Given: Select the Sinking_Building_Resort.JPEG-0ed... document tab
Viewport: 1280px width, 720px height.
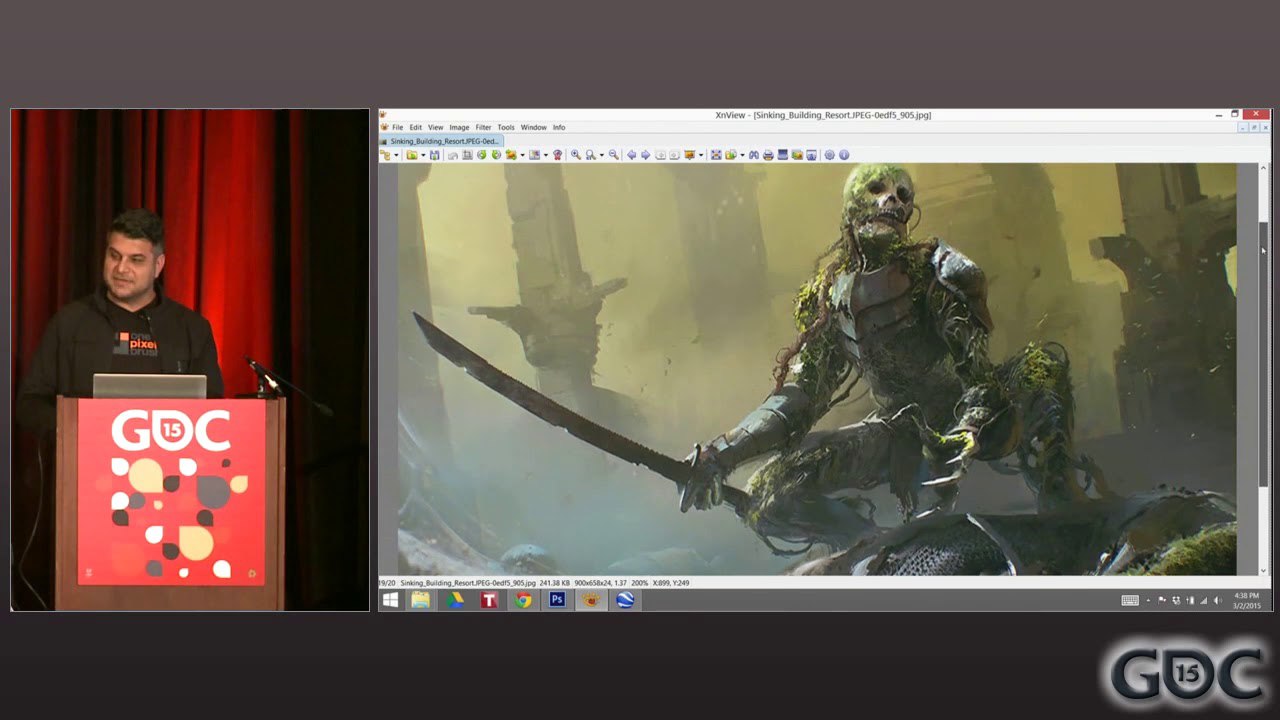Looking at the screenshot, I should pos(440,141).
